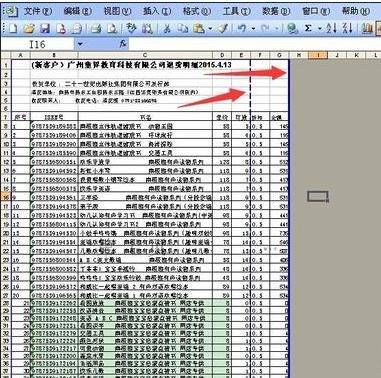381x378 pixels.
Task: Click the Select All corner button
Action: [x=6, y=55]
